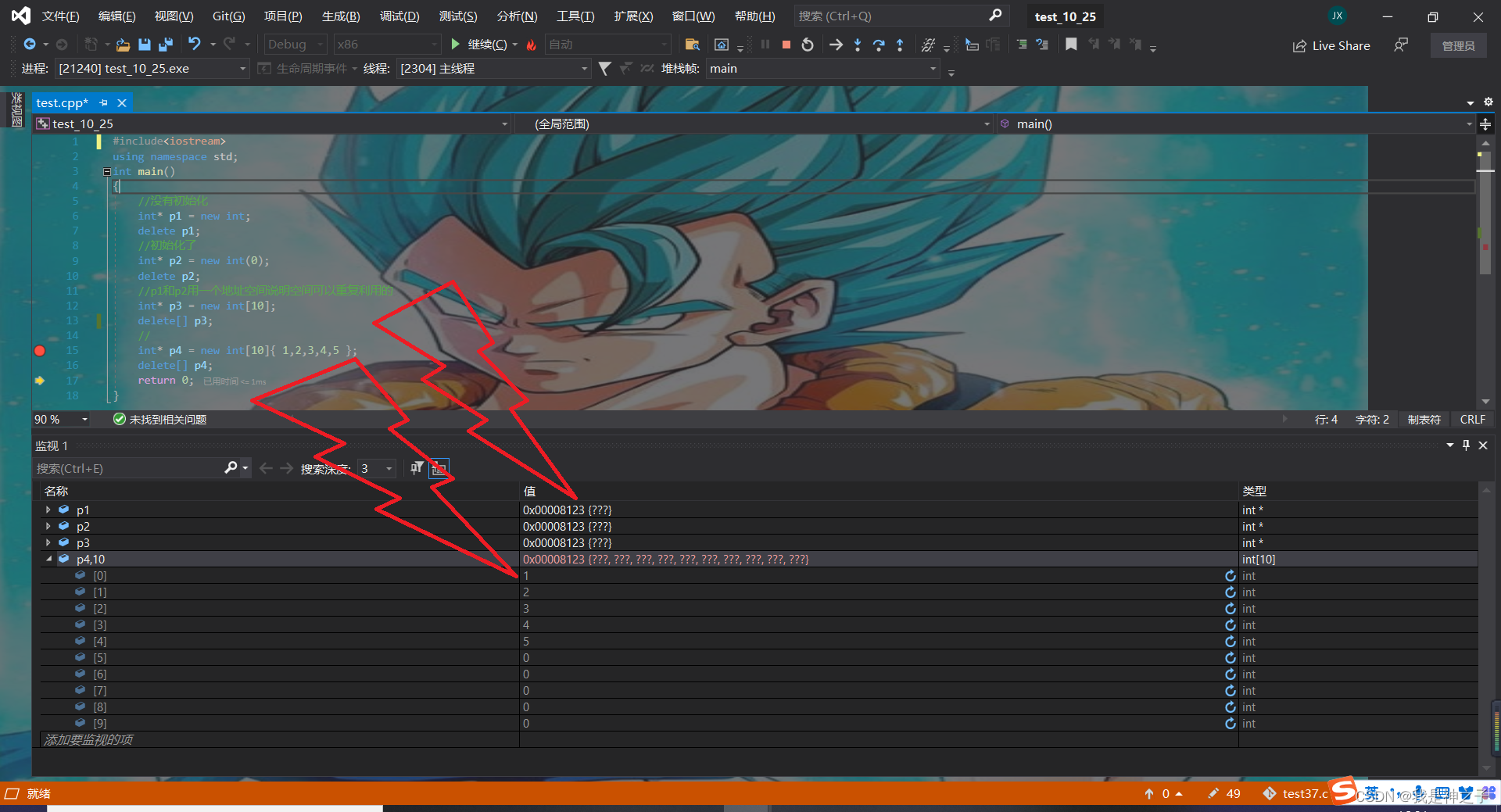Stop debugging with the red square
This screenshot has width=1501, height=812.
(786, 45)
